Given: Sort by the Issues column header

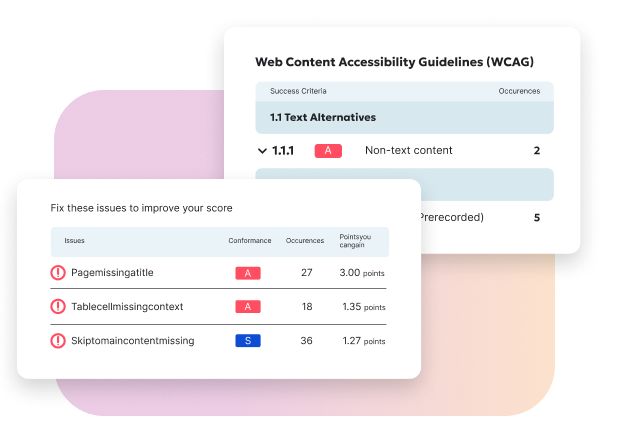Looking at the screenshot, I should [x=75, y=241].
